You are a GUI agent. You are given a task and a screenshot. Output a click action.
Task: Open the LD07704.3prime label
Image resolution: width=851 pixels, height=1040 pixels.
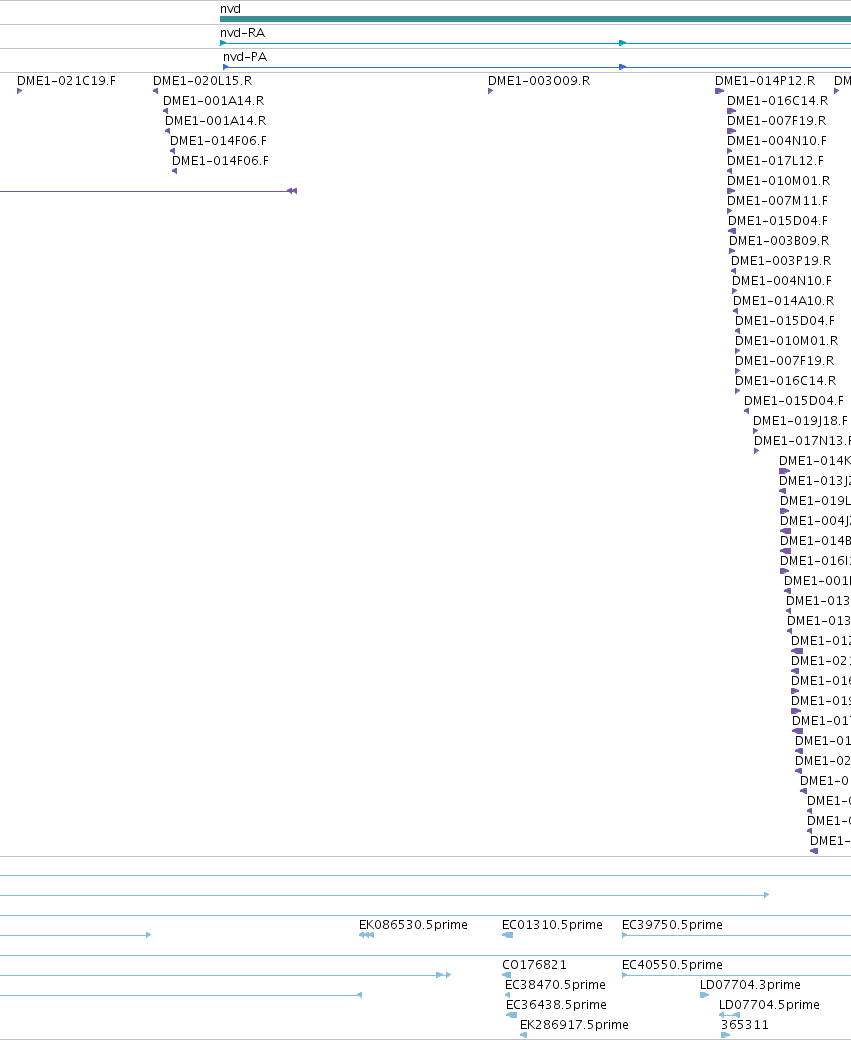pos(750,984)
